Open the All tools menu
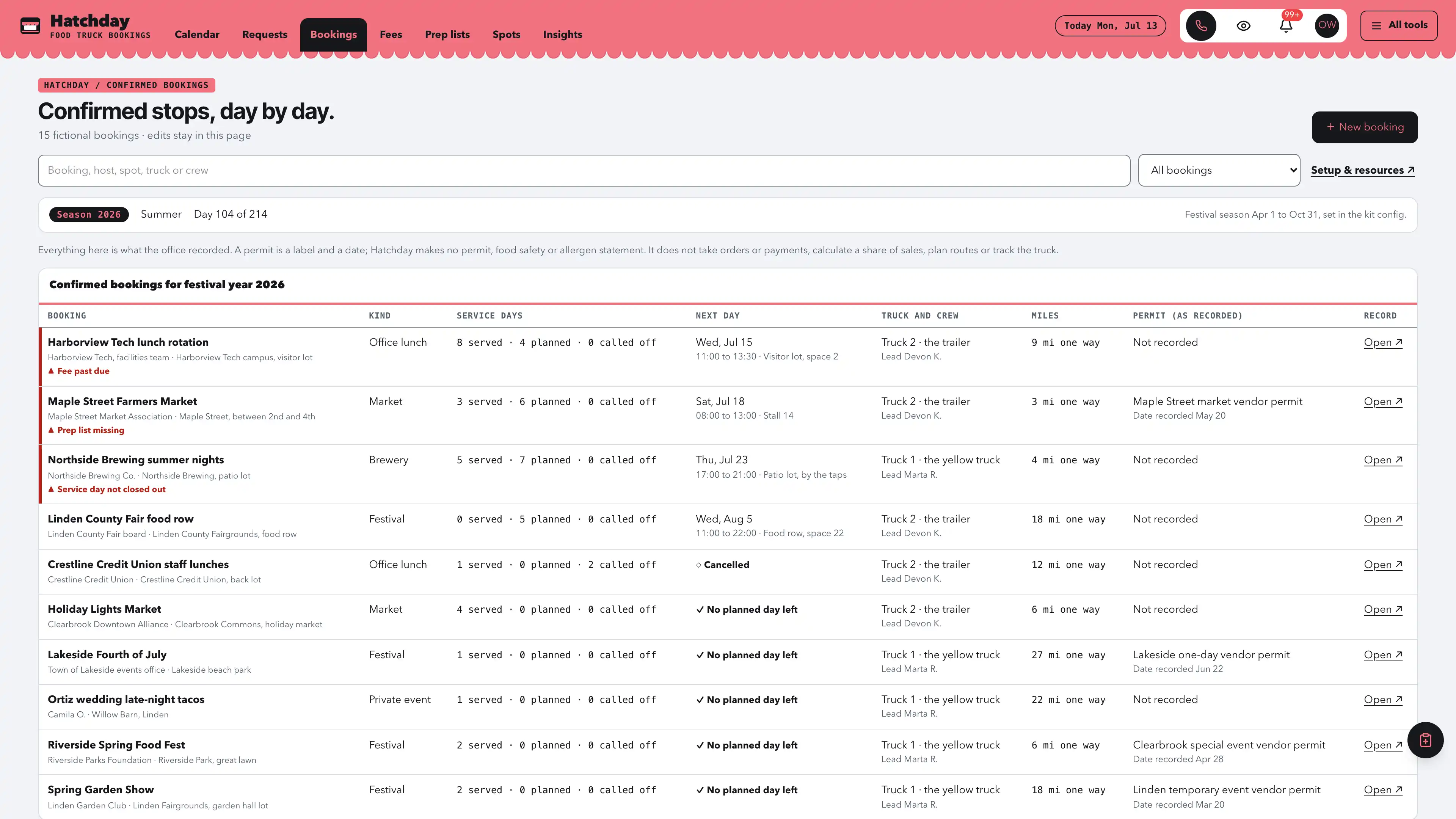 1398,25
